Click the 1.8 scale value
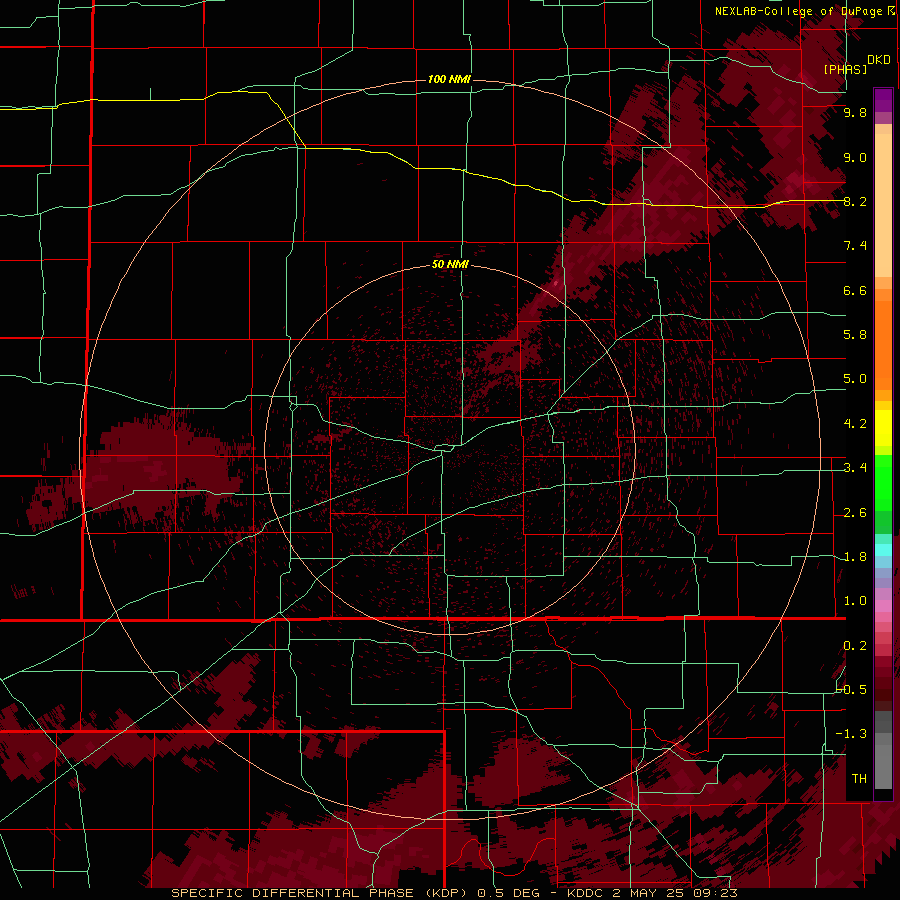Viewport: 900px width, 900px height. 855,557
